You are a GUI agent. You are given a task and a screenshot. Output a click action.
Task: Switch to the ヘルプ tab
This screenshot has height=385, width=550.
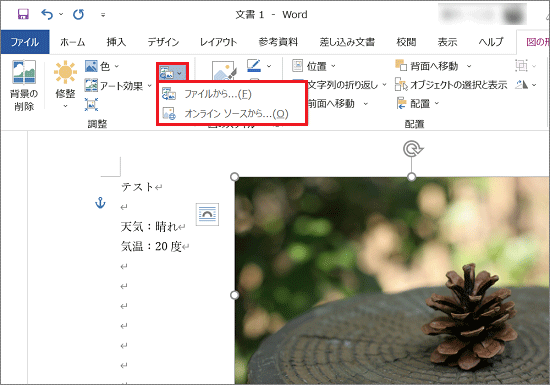tap(491, 42)
